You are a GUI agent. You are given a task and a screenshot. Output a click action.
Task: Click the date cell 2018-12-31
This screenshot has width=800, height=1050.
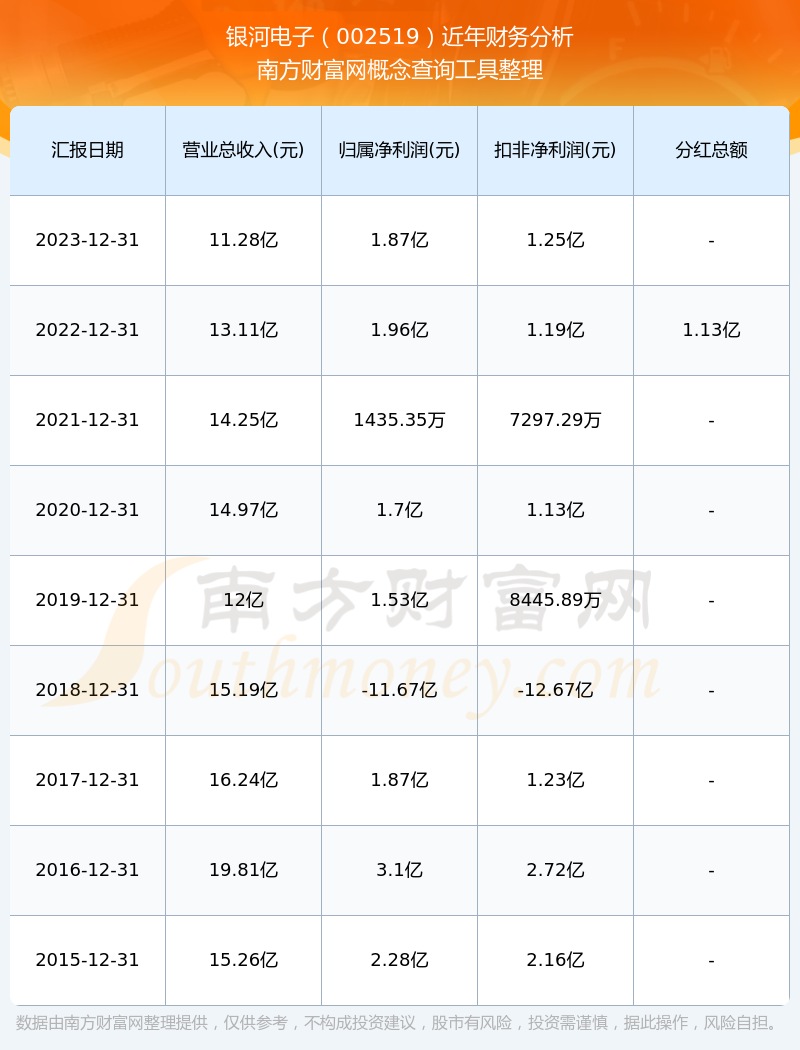[x=88, y=690]
